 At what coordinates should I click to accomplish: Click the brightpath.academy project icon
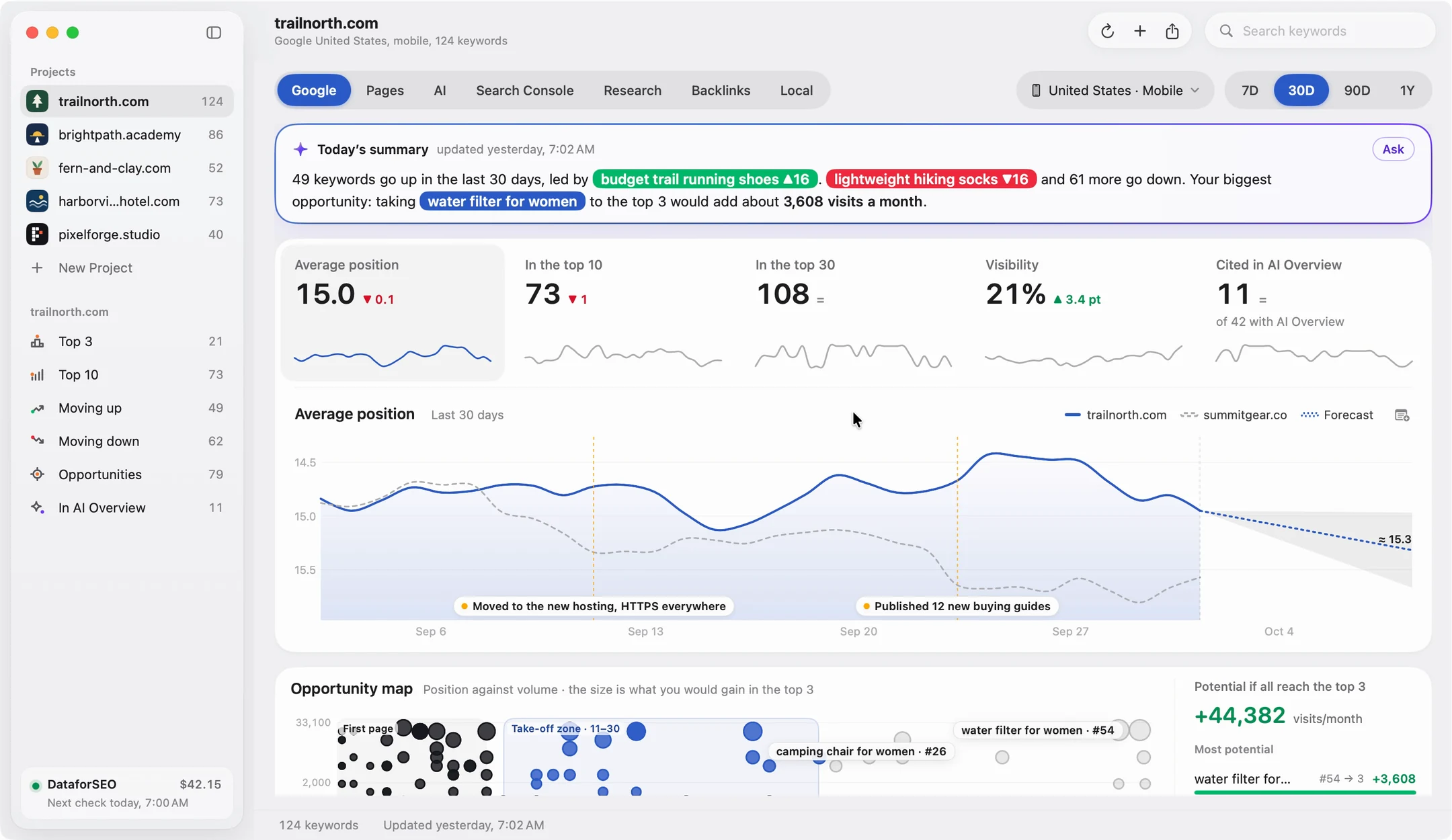[x=37, y=134]
